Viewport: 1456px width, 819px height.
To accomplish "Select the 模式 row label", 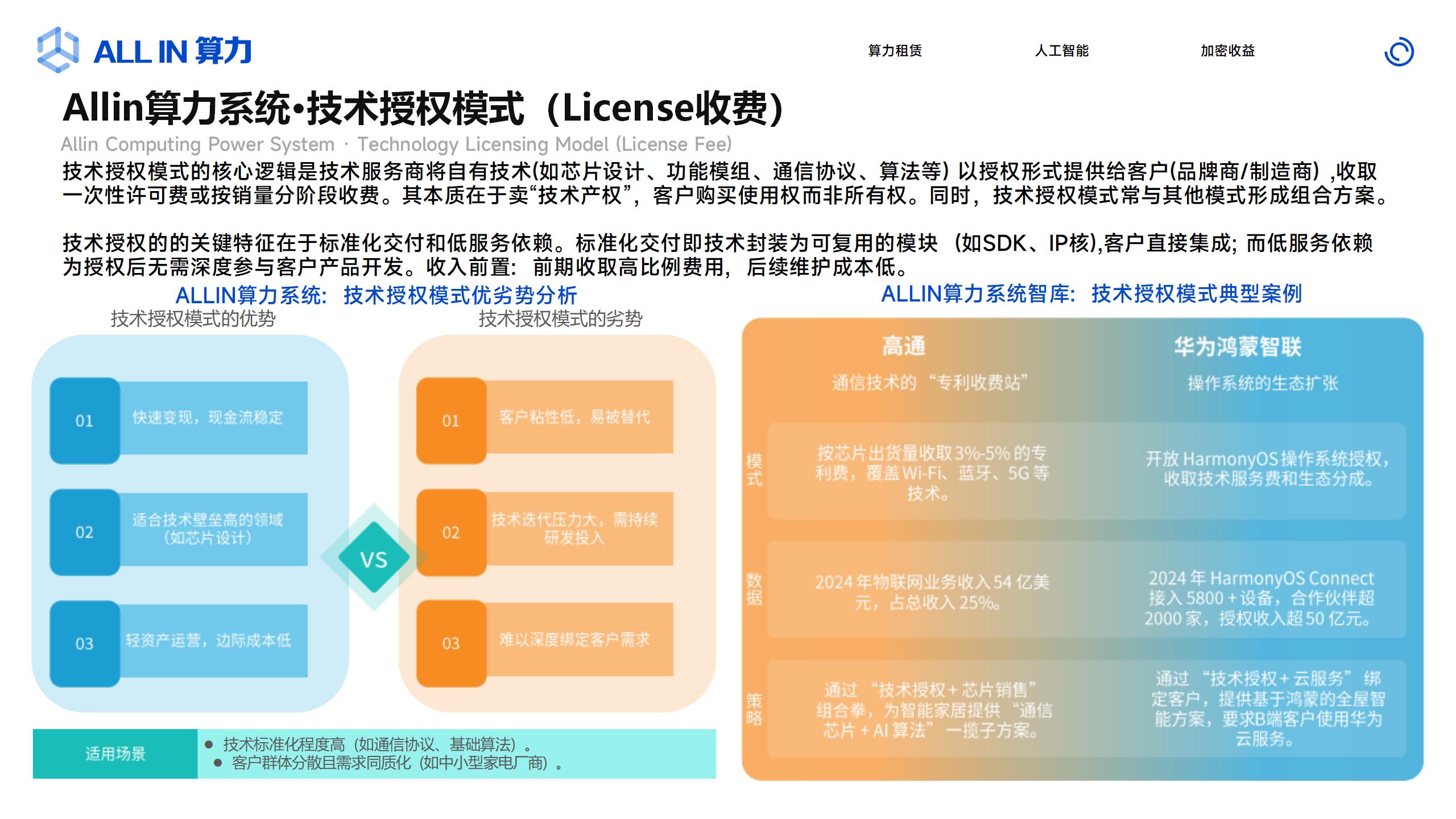I will coord(754,470).
